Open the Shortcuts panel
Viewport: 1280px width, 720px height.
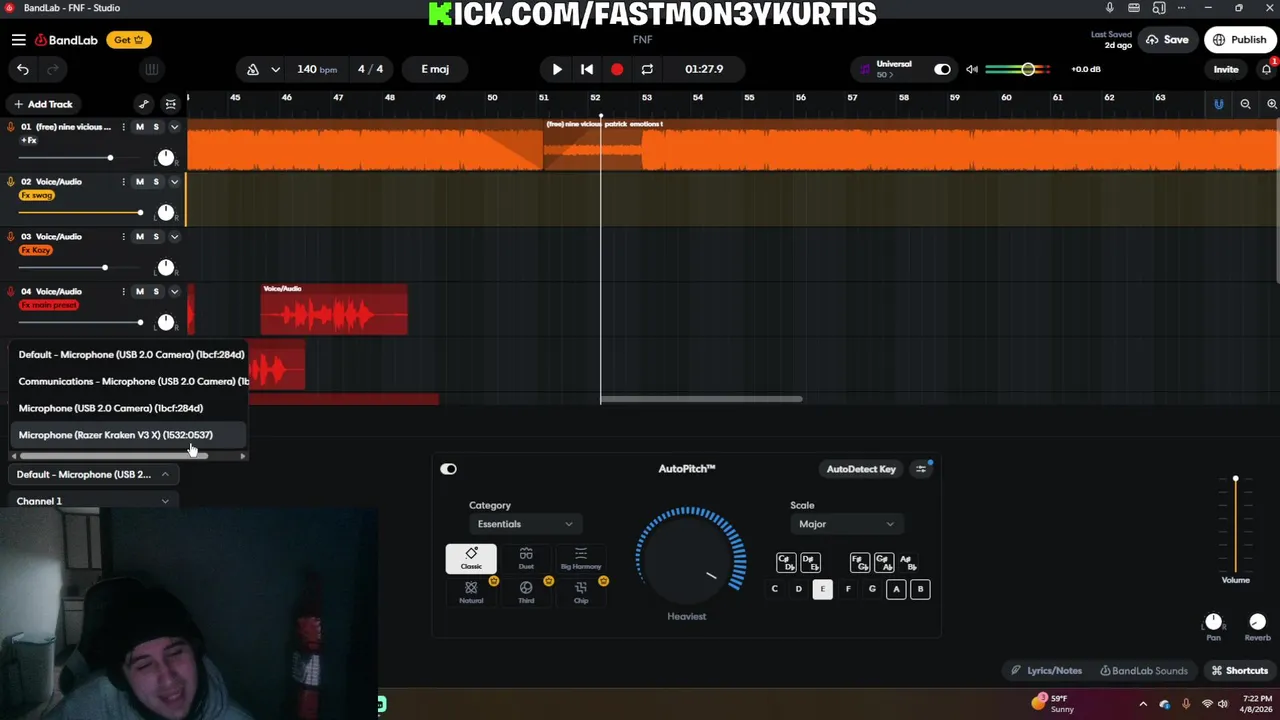(x=1239, y=671)
